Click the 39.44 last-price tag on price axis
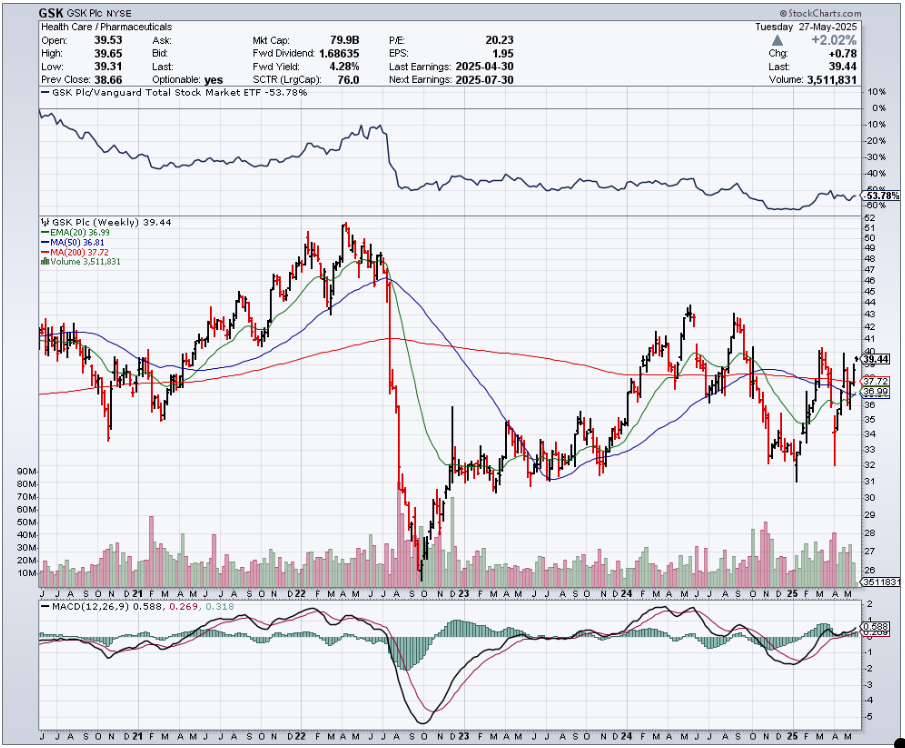Image resolution: width=905 pixels, height=748 pixels. tap(876, 360)
